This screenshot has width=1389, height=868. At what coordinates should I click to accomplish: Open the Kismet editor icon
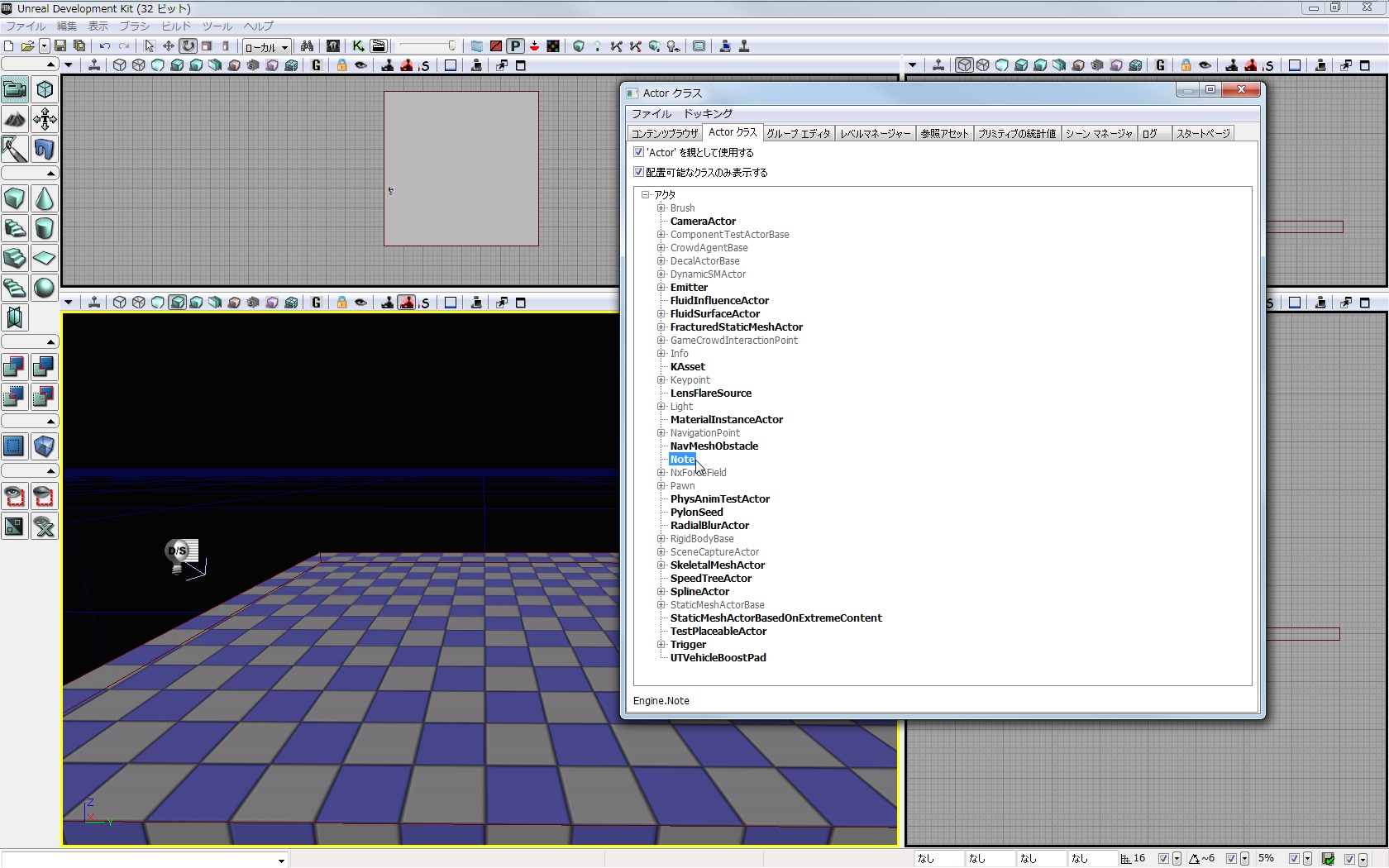click(x=358, y=46)
